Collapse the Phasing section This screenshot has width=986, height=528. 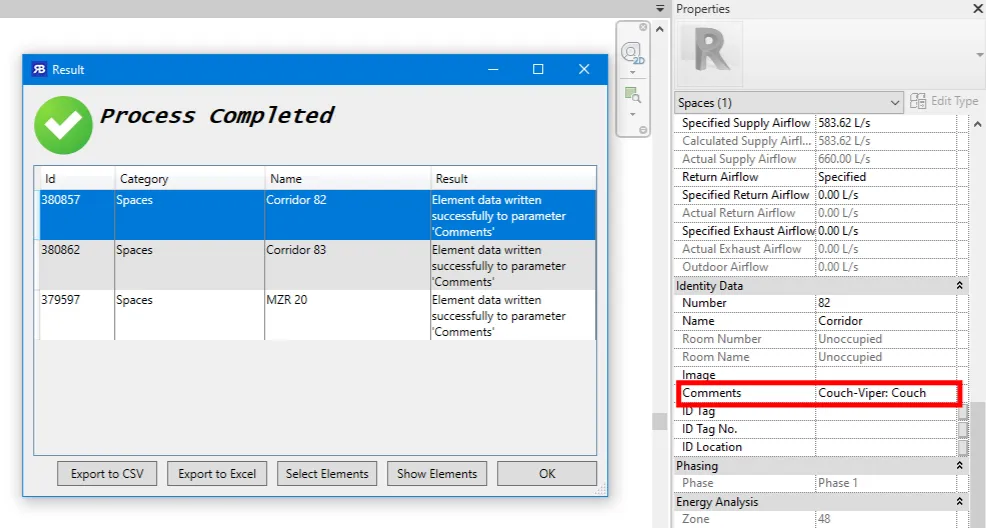point(960,466)
